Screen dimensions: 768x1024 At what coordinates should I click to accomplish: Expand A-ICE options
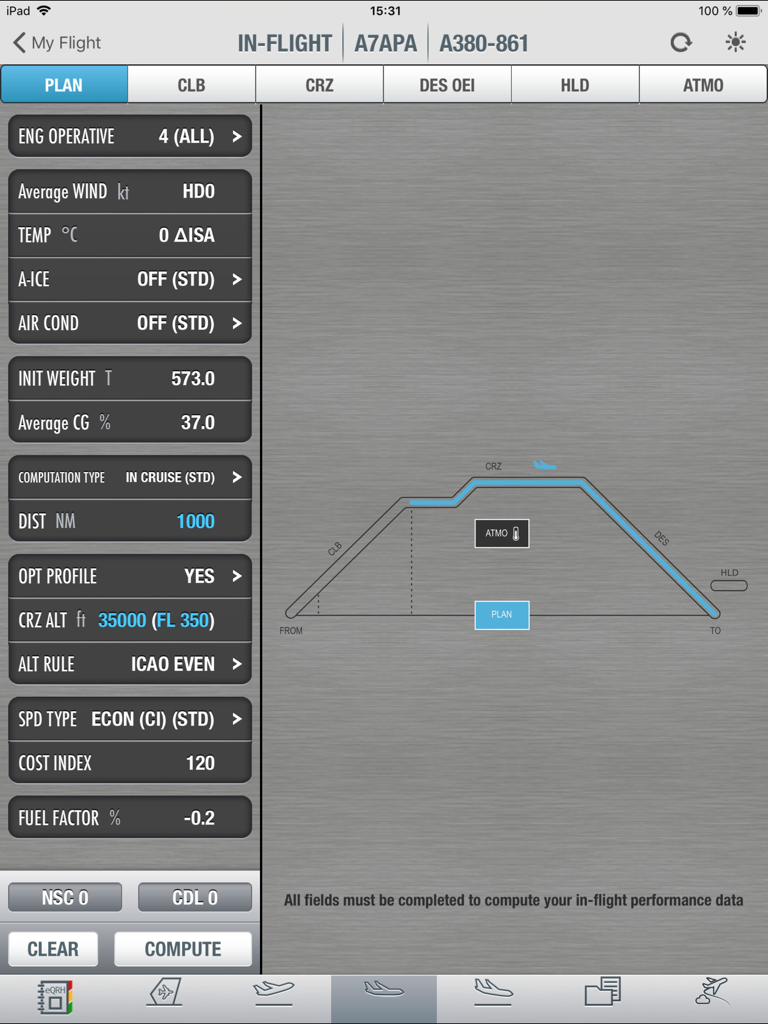click(x=130, y=280)
